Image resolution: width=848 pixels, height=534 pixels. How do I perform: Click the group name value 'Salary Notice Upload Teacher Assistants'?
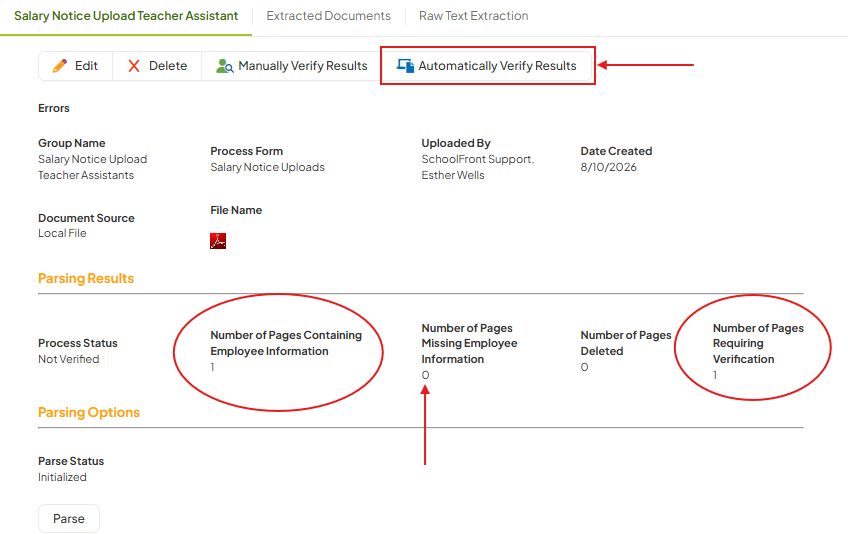(92, 167)
